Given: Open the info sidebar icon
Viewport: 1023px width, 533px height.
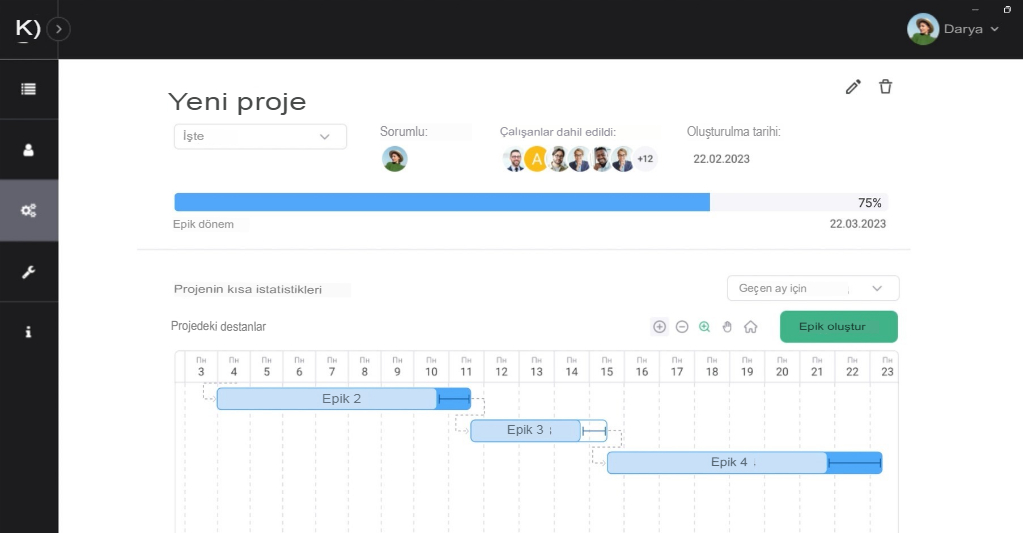Looking at the screenshot, I should pos(28,332).
